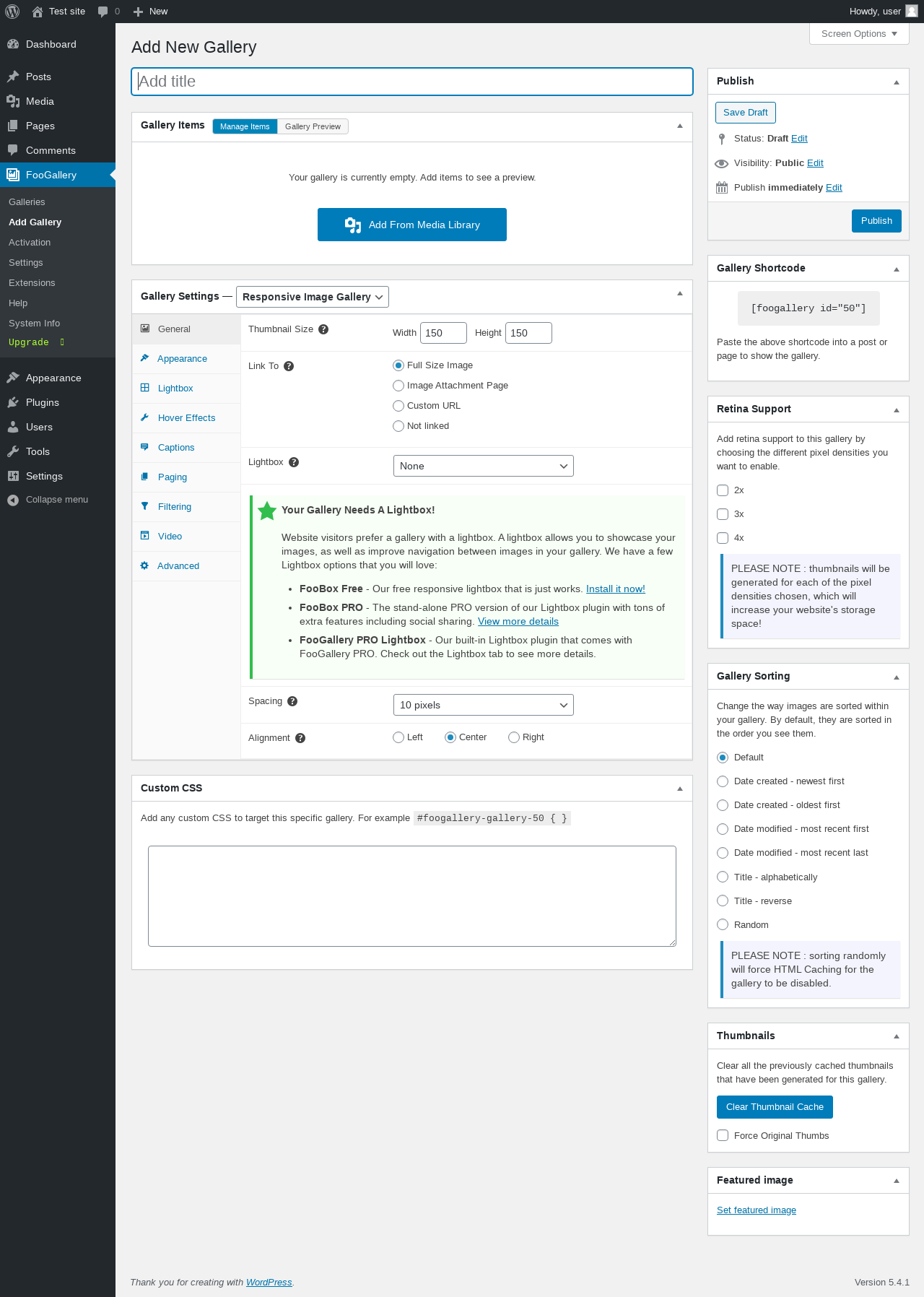This screenshot has width=924, height=1297.
Task: Click the Pages icon in sidebar
Action: pos(13,126)
